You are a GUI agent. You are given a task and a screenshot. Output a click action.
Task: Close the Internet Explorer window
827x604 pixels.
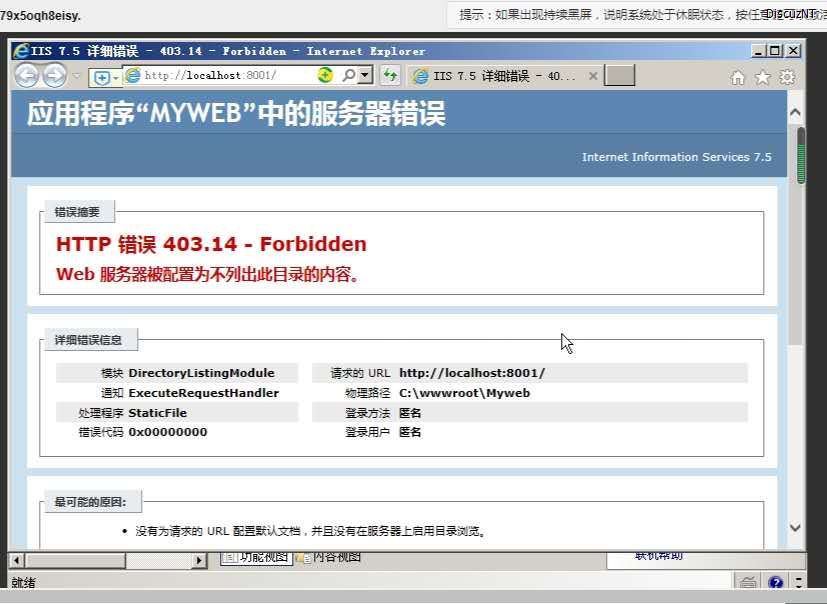(x=793, y=51)
